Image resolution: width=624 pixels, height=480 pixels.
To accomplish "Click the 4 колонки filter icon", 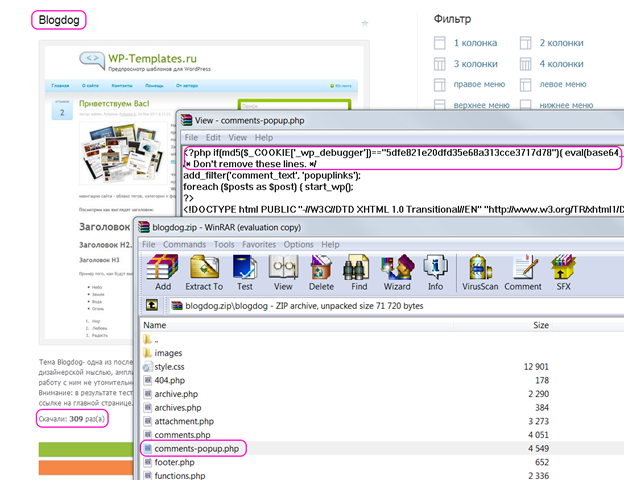I will coord(525,64).
